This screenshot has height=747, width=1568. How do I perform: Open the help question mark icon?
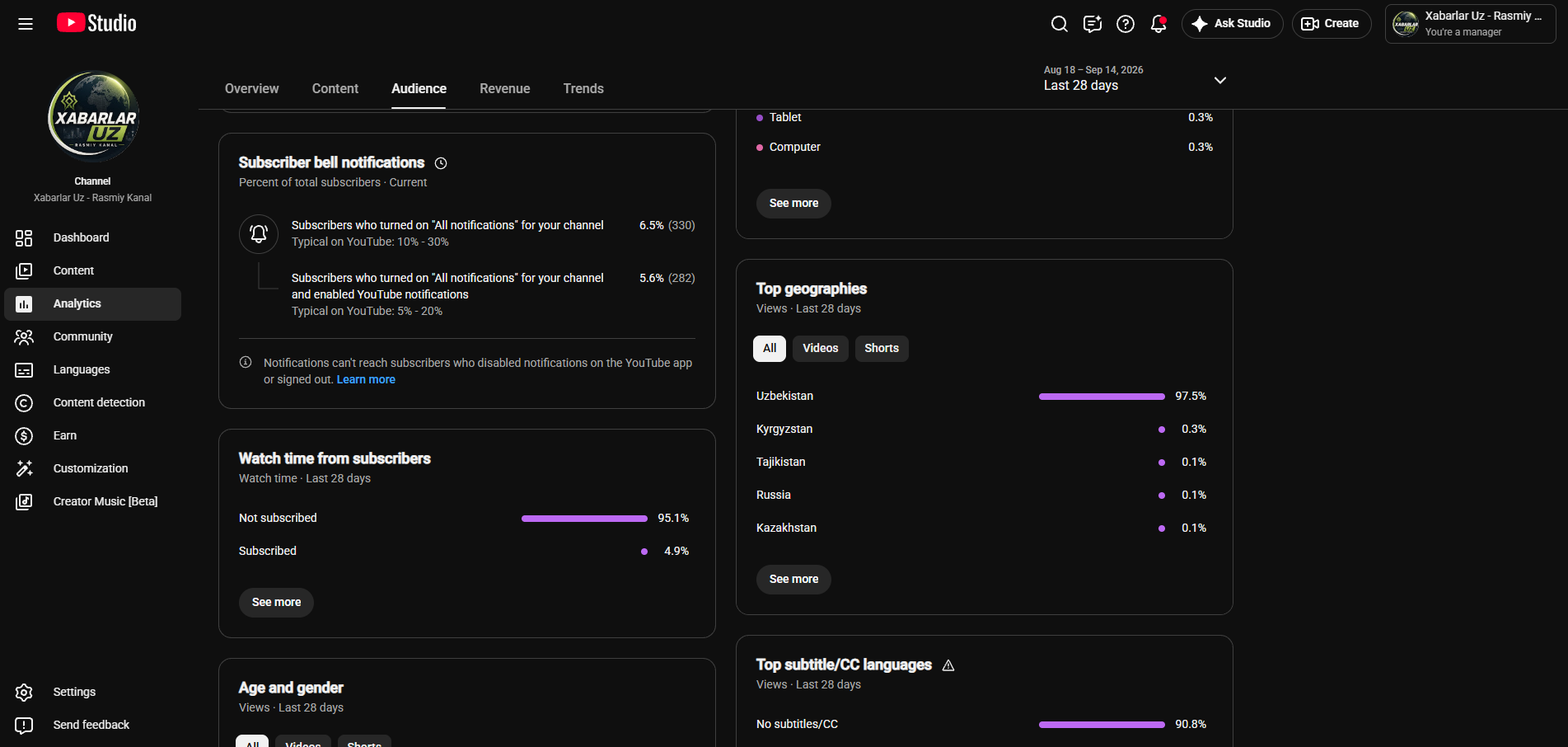click(1126, 24)
